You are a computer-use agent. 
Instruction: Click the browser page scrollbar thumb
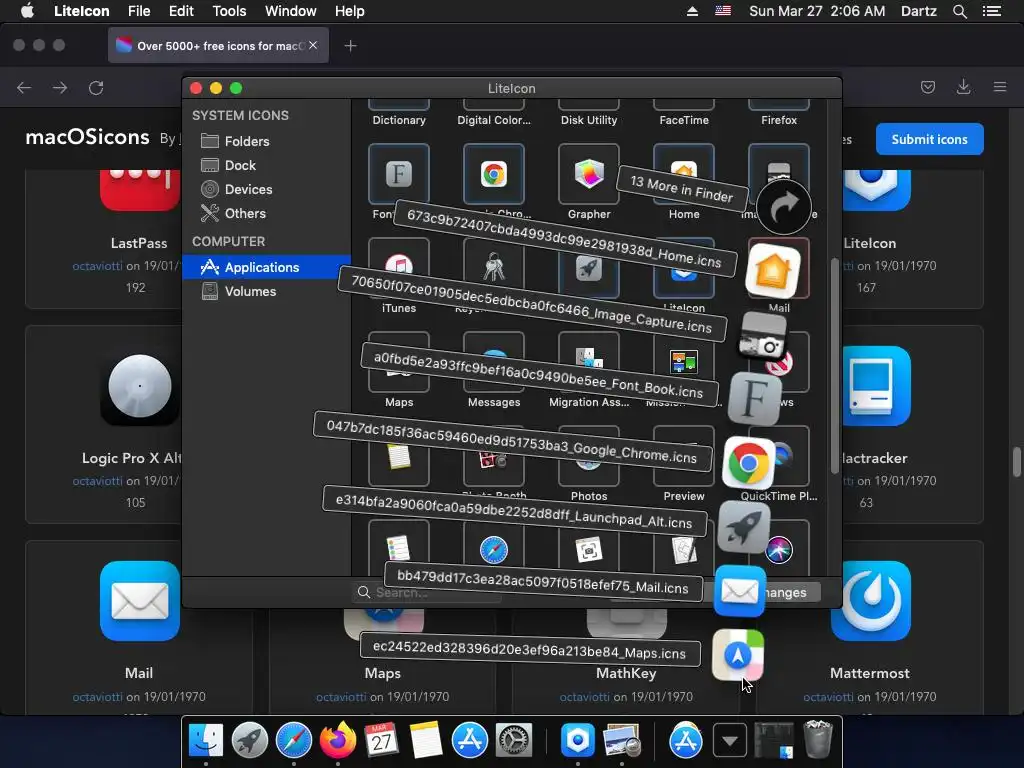click(x=1016, y=462)
